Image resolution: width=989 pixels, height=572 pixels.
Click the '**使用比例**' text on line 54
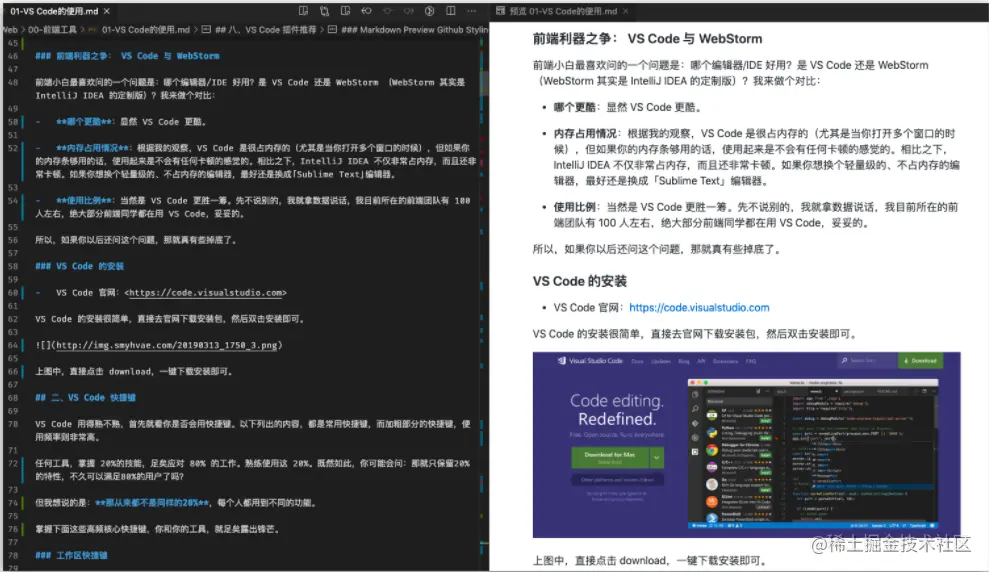click(85, 201)
